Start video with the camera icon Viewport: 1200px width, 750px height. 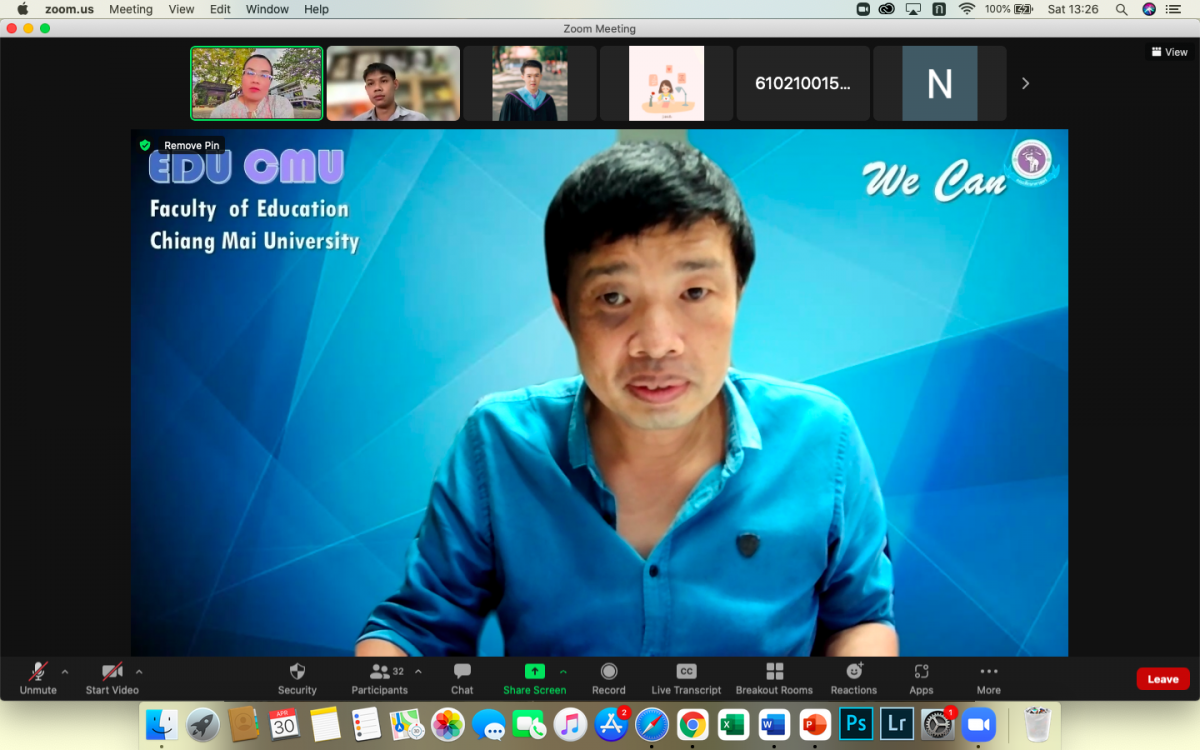(x=112, y=678)
